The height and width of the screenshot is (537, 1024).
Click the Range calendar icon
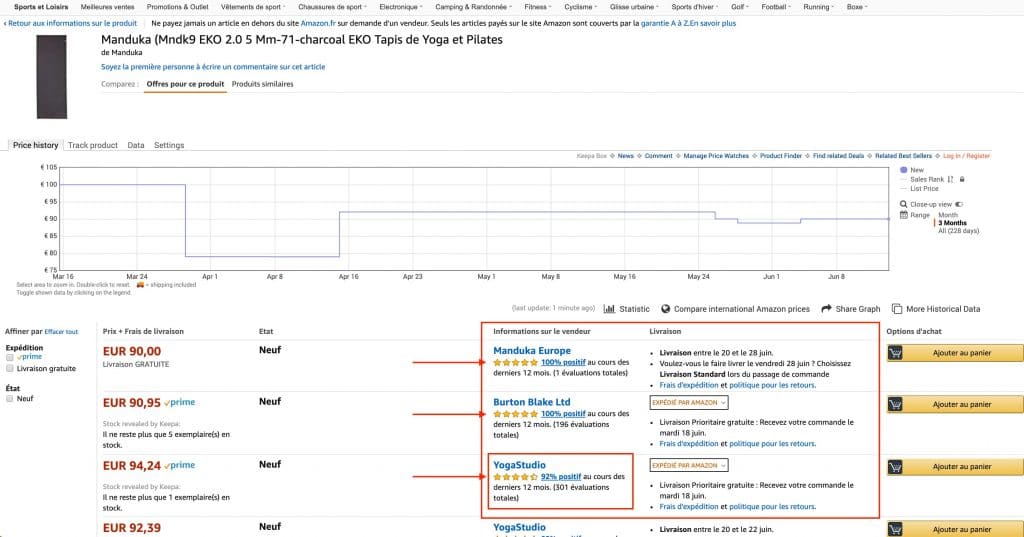pos(904,215)
